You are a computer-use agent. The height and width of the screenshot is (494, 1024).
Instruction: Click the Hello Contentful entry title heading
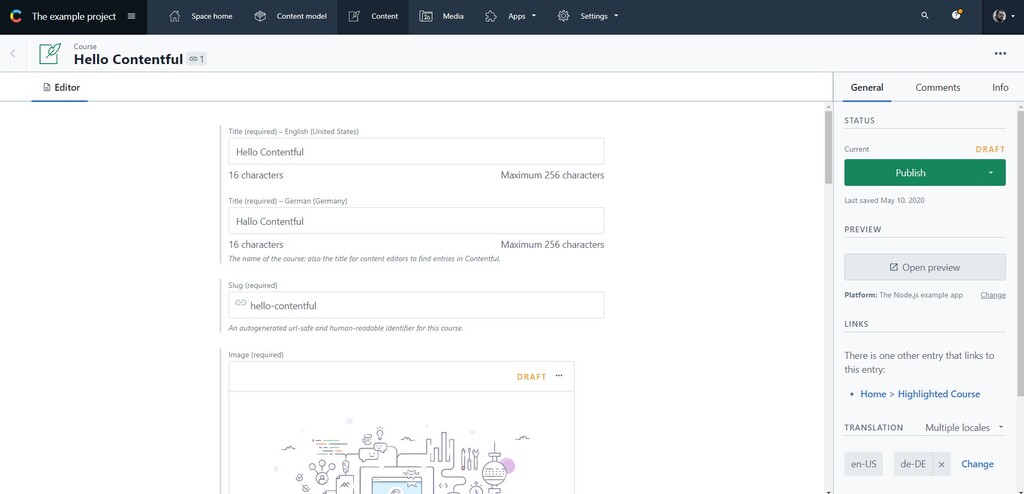pos(128,59)
